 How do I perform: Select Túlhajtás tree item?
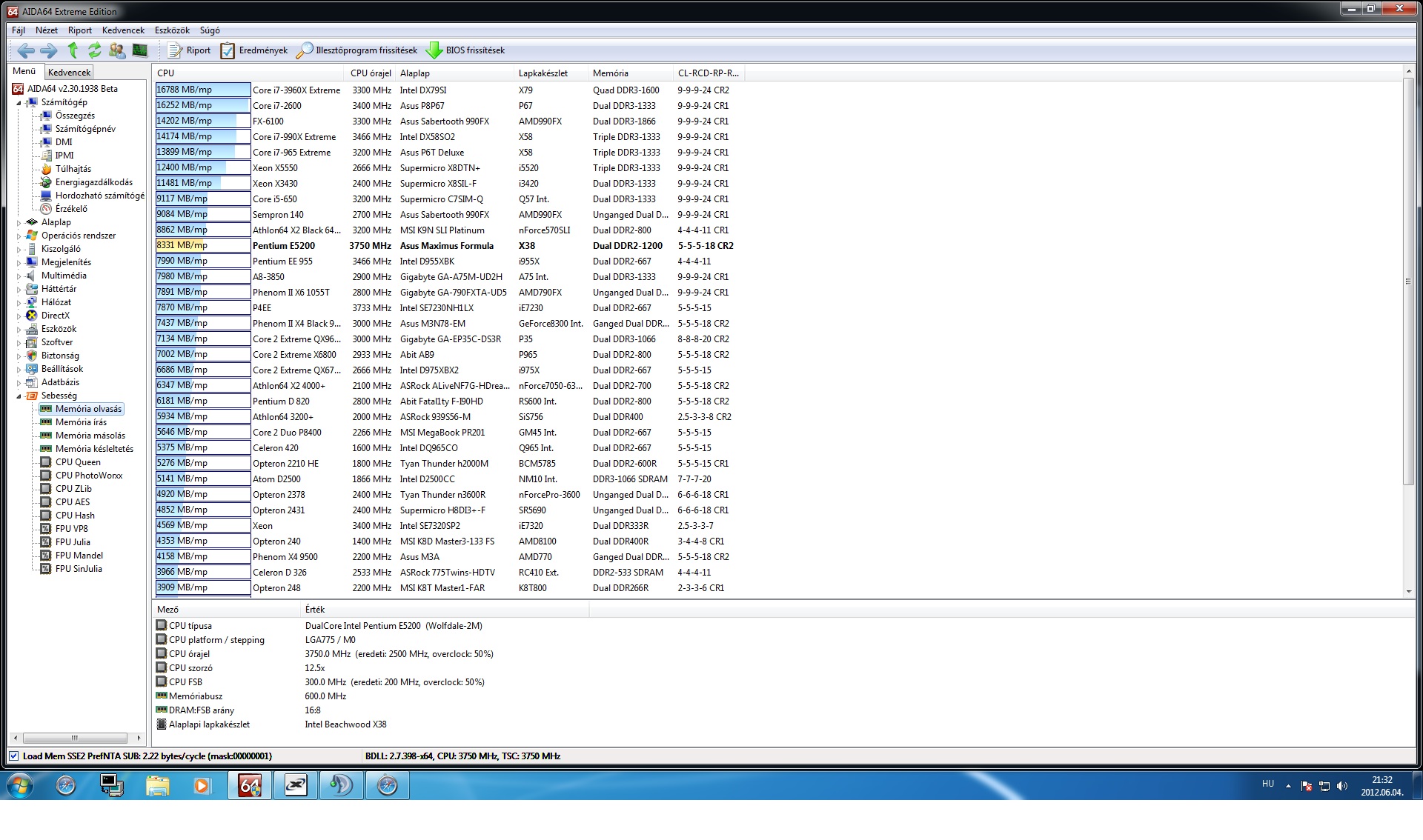point(73,169)
